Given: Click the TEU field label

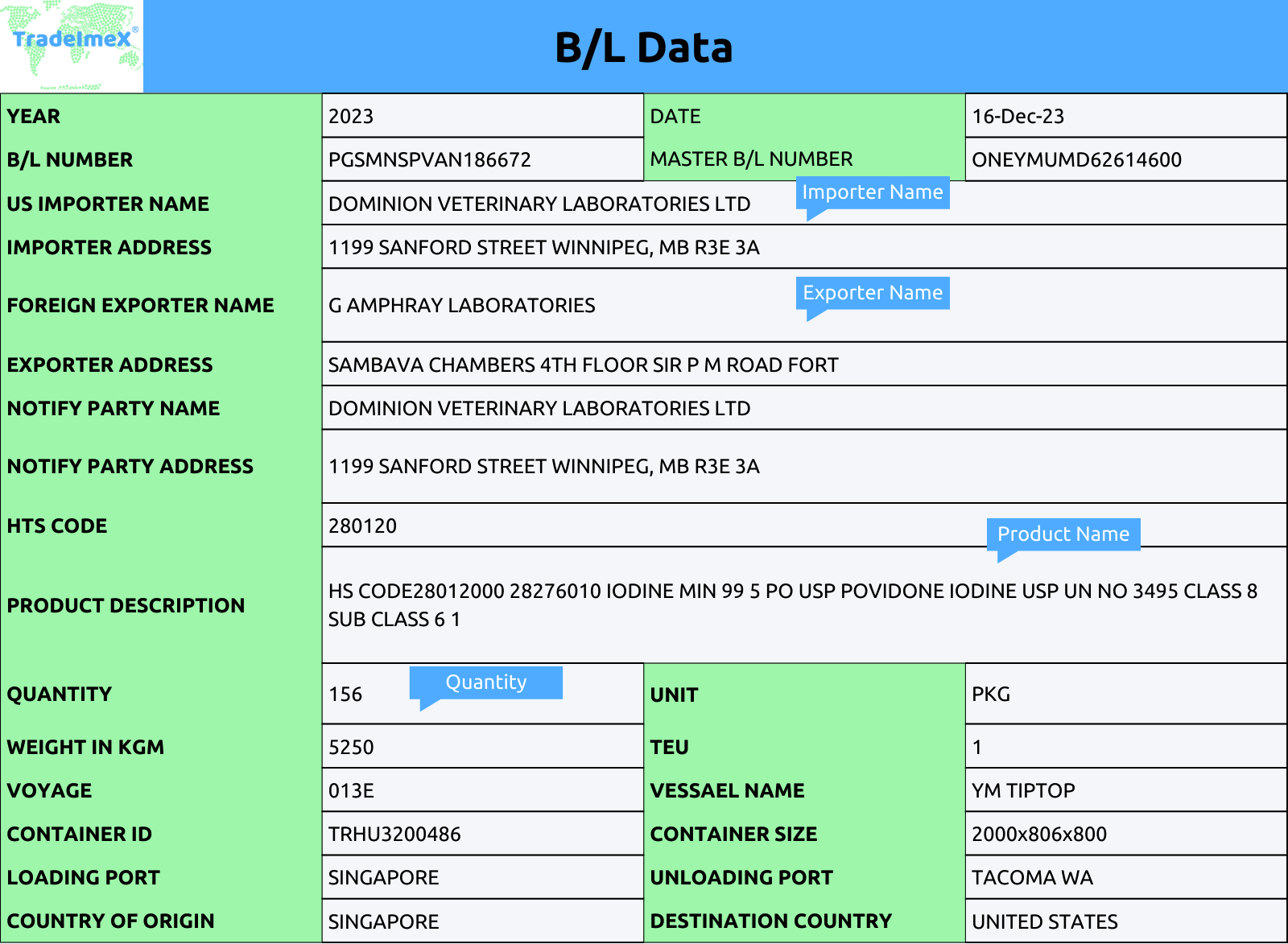Looking at the screenshot, I should [669, 748].
